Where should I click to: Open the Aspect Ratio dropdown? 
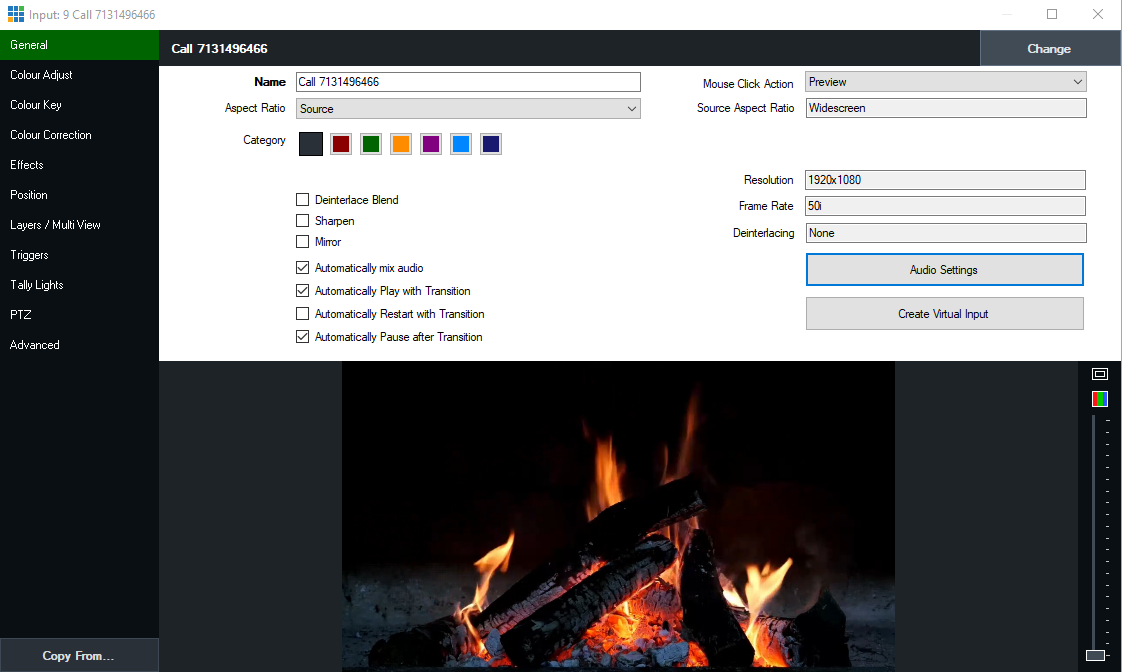468,109
